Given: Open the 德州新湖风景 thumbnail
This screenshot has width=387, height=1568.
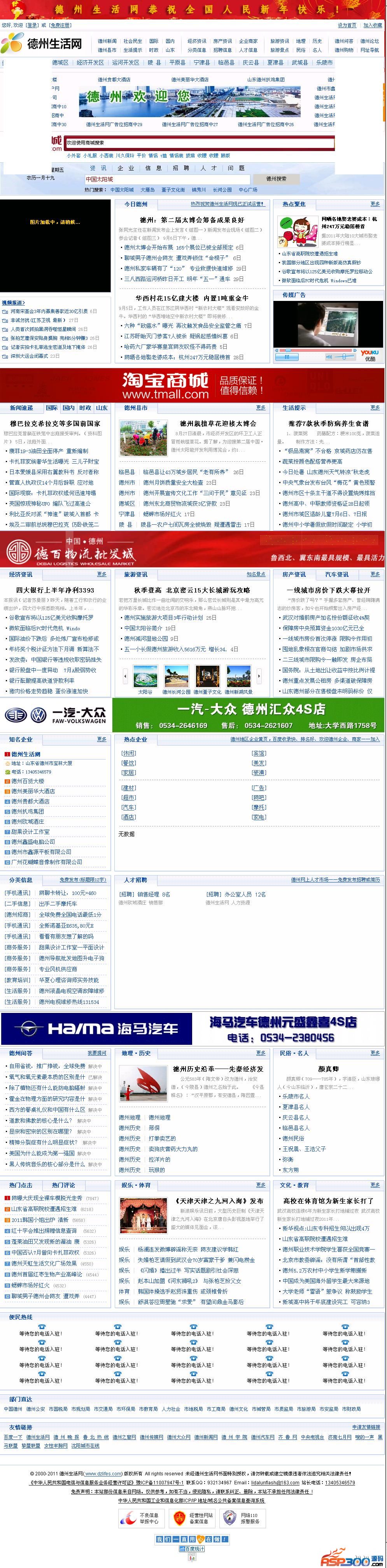Looking at the screenshot, I should click(238, 676).
